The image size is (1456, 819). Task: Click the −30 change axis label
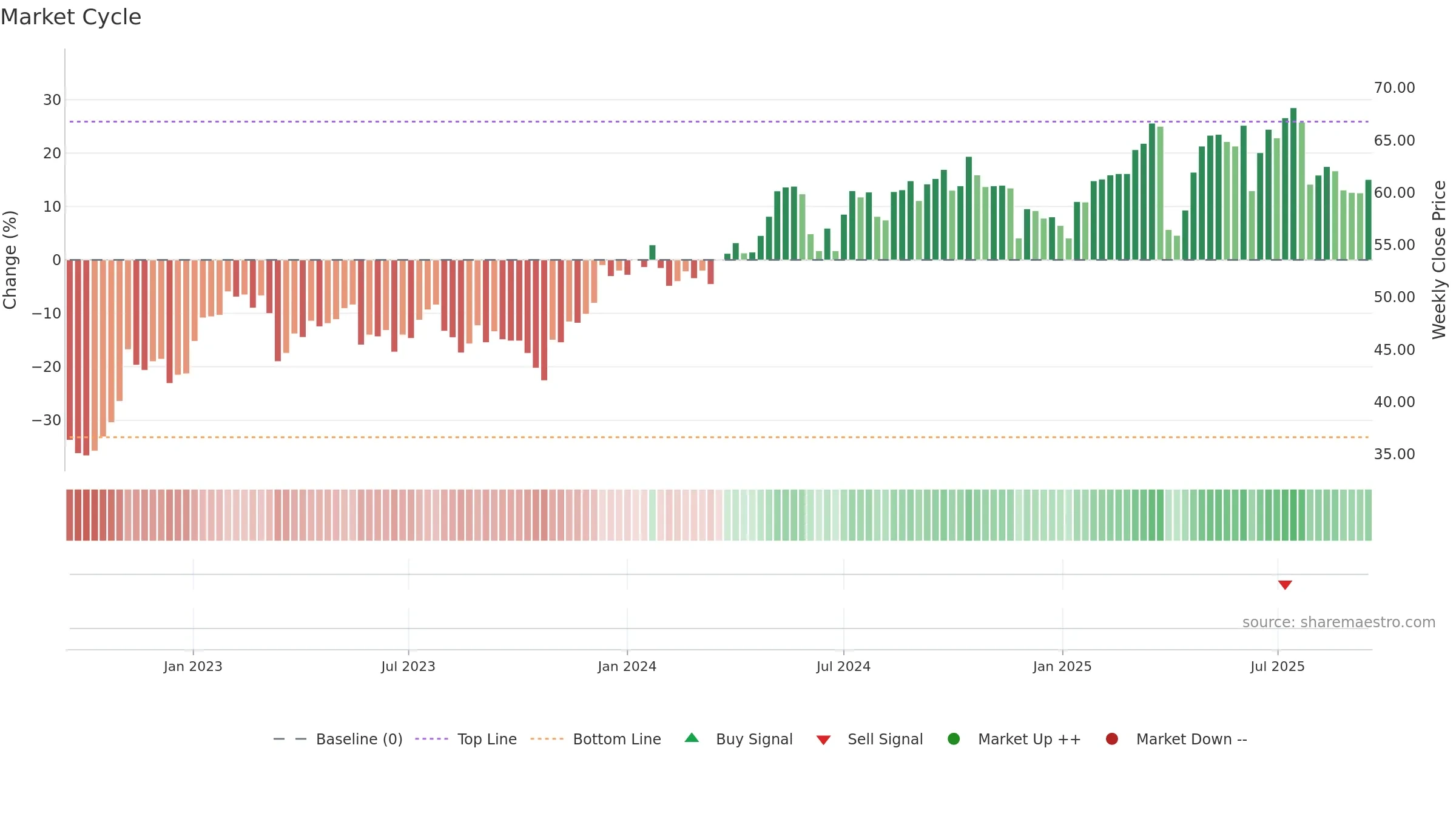[x=47, y=420]
